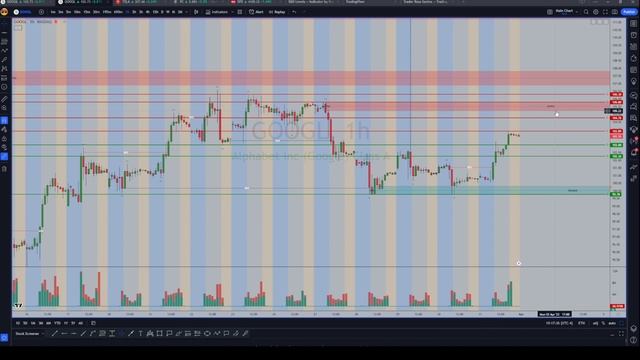Take a chart snapshot with camera icon
This screenshot has width=640, height=360.
coord(615,12)
